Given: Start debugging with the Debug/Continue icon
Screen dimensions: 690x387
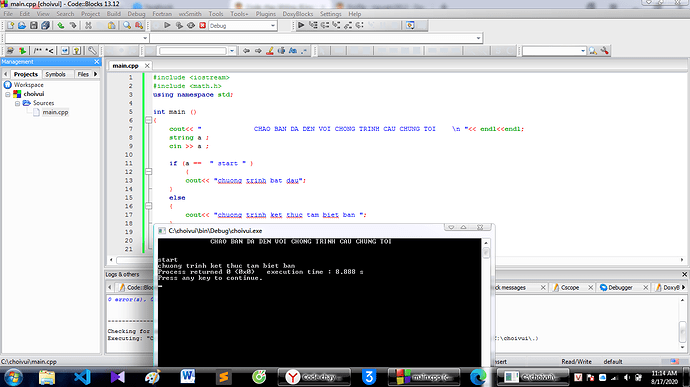Looking at the screenshot, I should click(x=301, y=26).
